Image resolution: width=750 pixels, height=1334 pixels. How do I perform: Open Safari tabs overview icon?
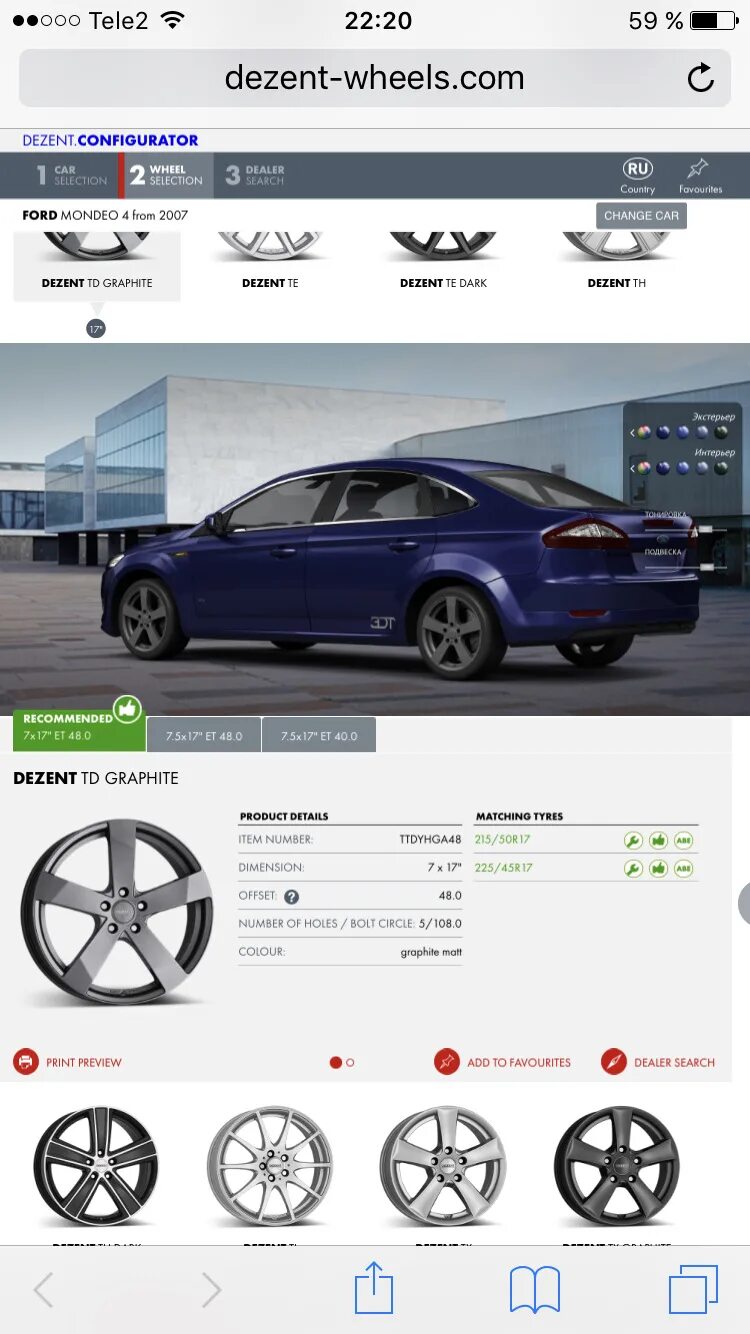pos(693,1290)
